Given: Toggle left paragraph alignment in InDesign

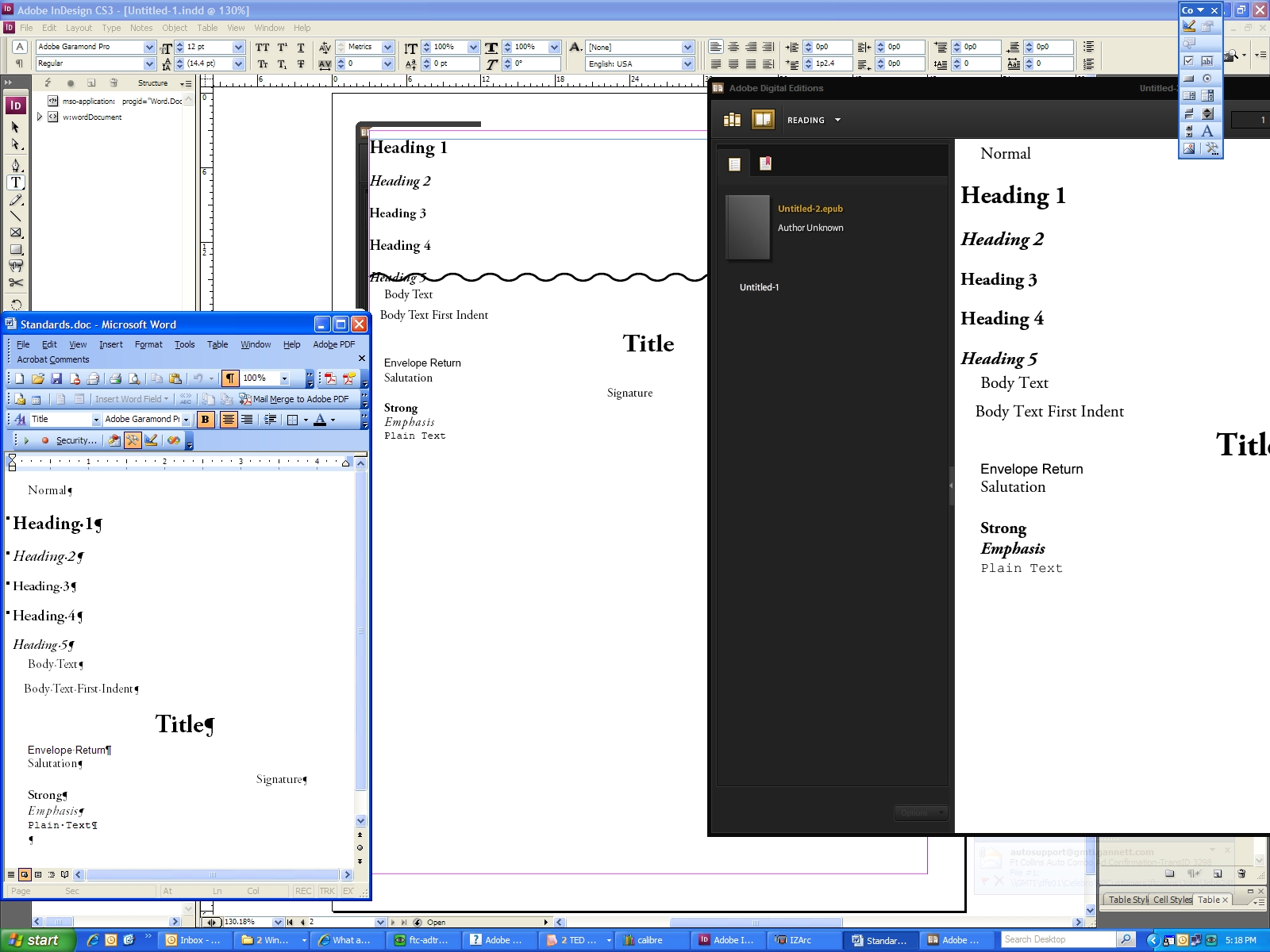Looking at the screenshot, I should [716, 48].
